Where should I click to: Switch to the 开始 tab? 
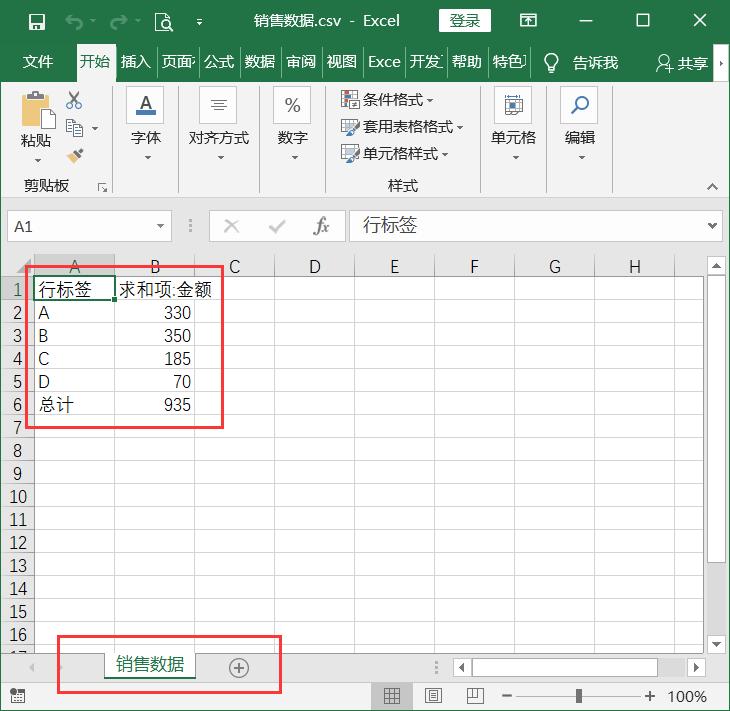(x=95, y=61)
